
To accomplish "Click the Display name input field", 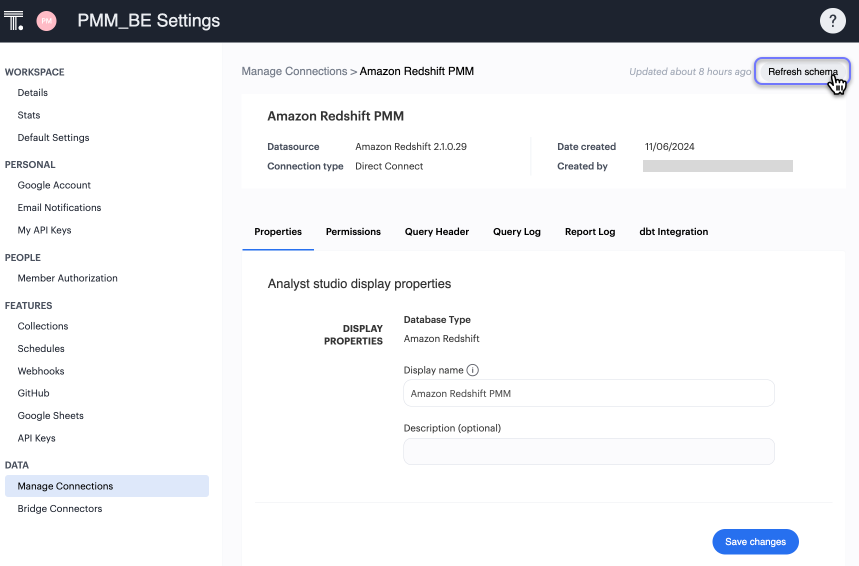I will coord(589,394).
